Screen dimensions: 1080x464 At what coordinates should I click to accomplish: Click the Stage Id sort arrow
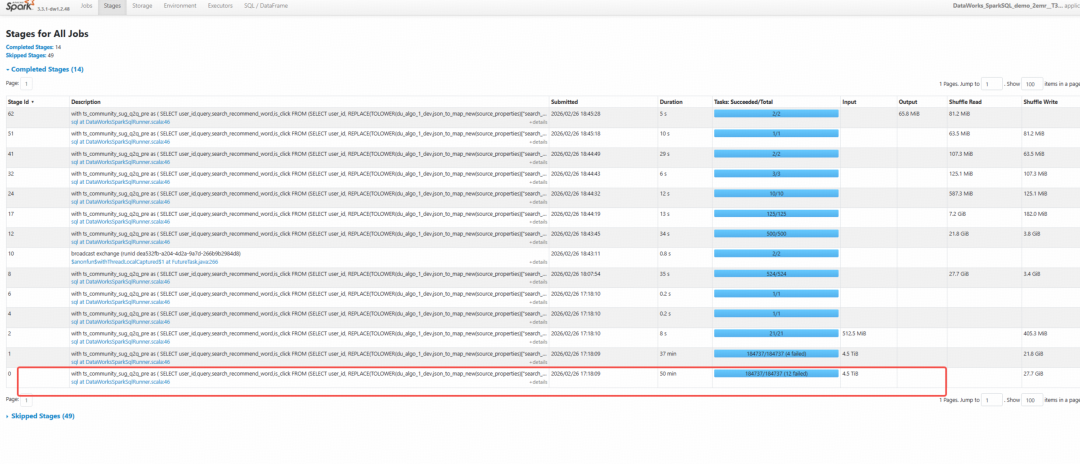32,102
